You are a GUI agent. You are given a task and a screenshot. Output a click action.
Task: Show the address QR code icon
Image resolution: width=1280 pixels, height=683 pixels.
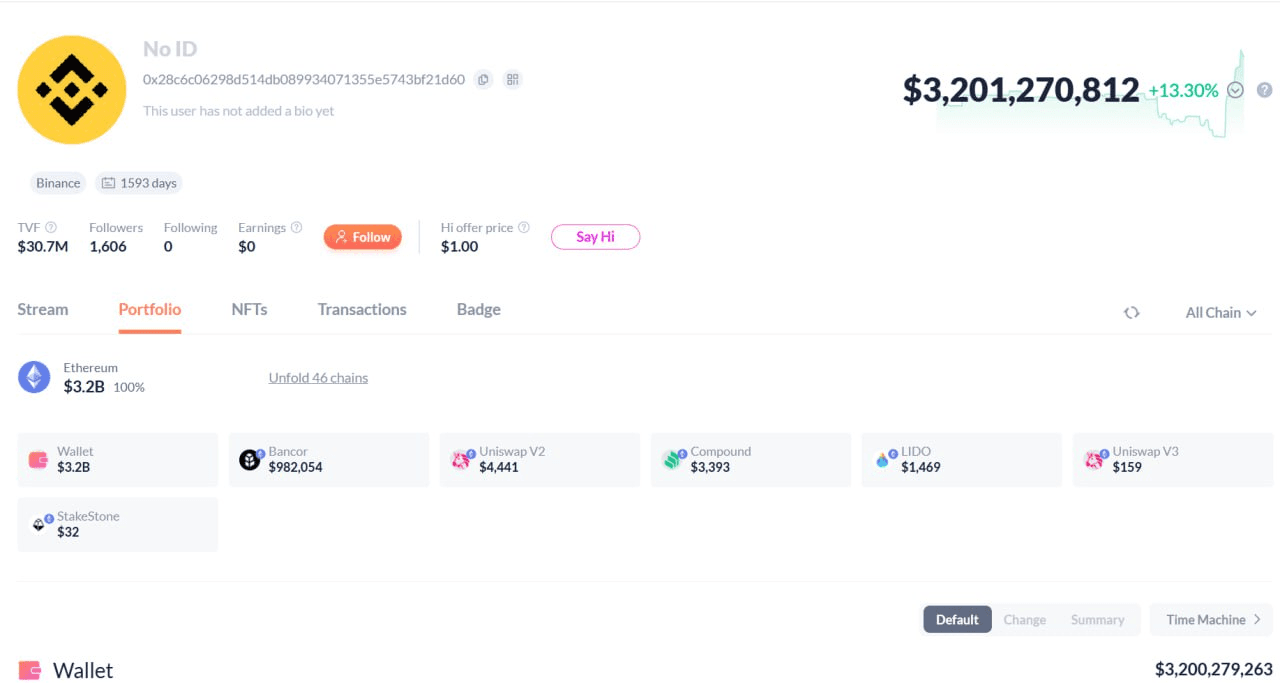[512, 79]
